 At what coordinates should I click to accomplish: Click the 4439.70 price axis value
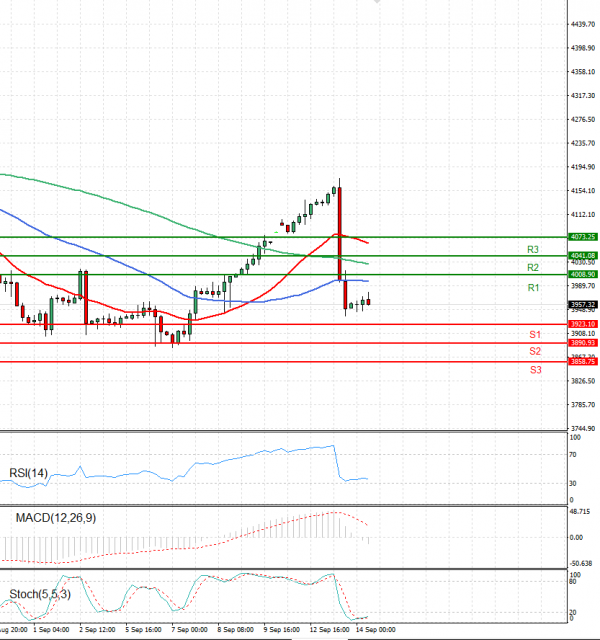tap(583, 24)
